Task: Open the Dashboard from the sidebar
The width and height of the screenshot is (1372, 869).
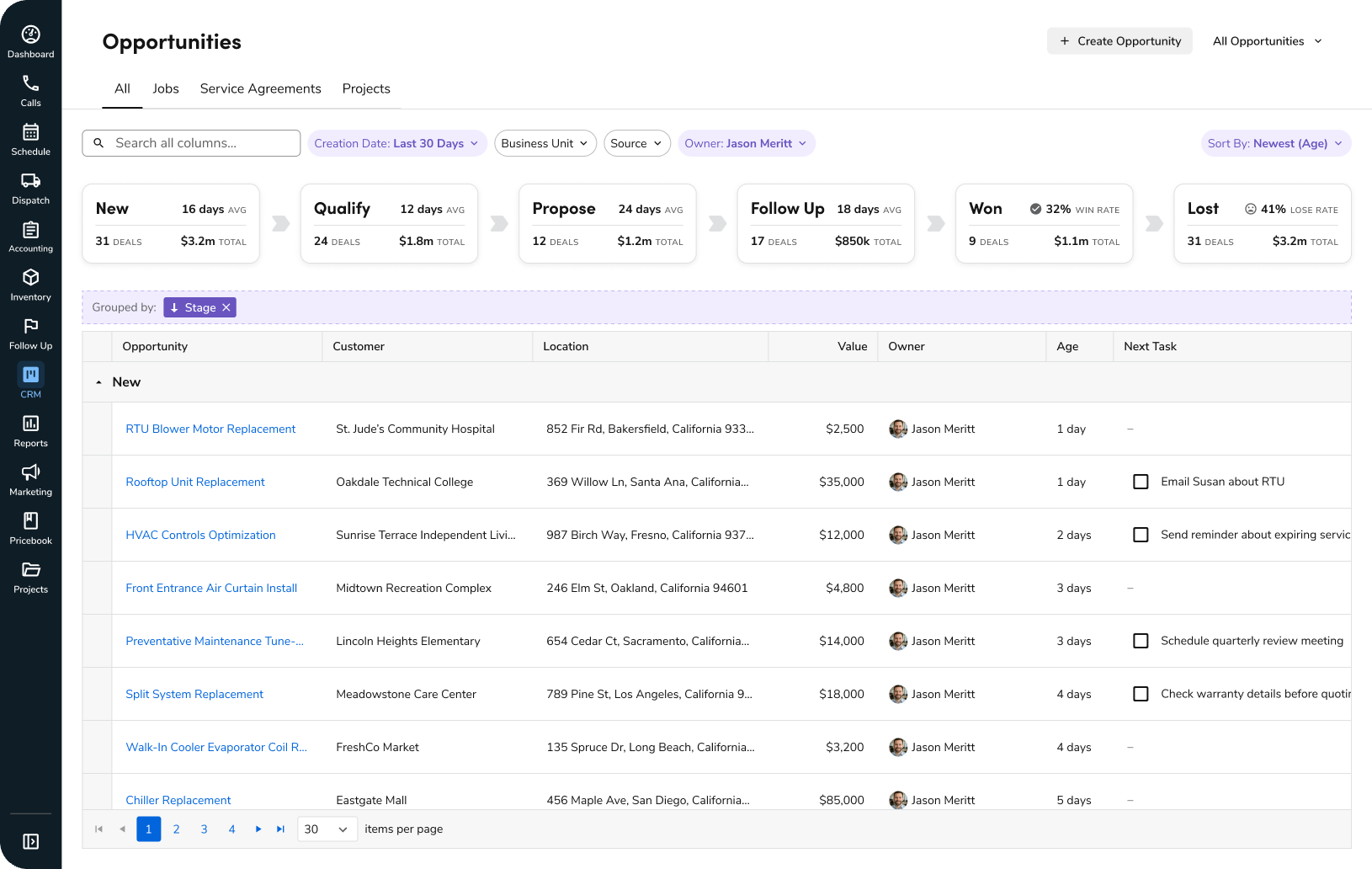Action: tap(30, 40)
